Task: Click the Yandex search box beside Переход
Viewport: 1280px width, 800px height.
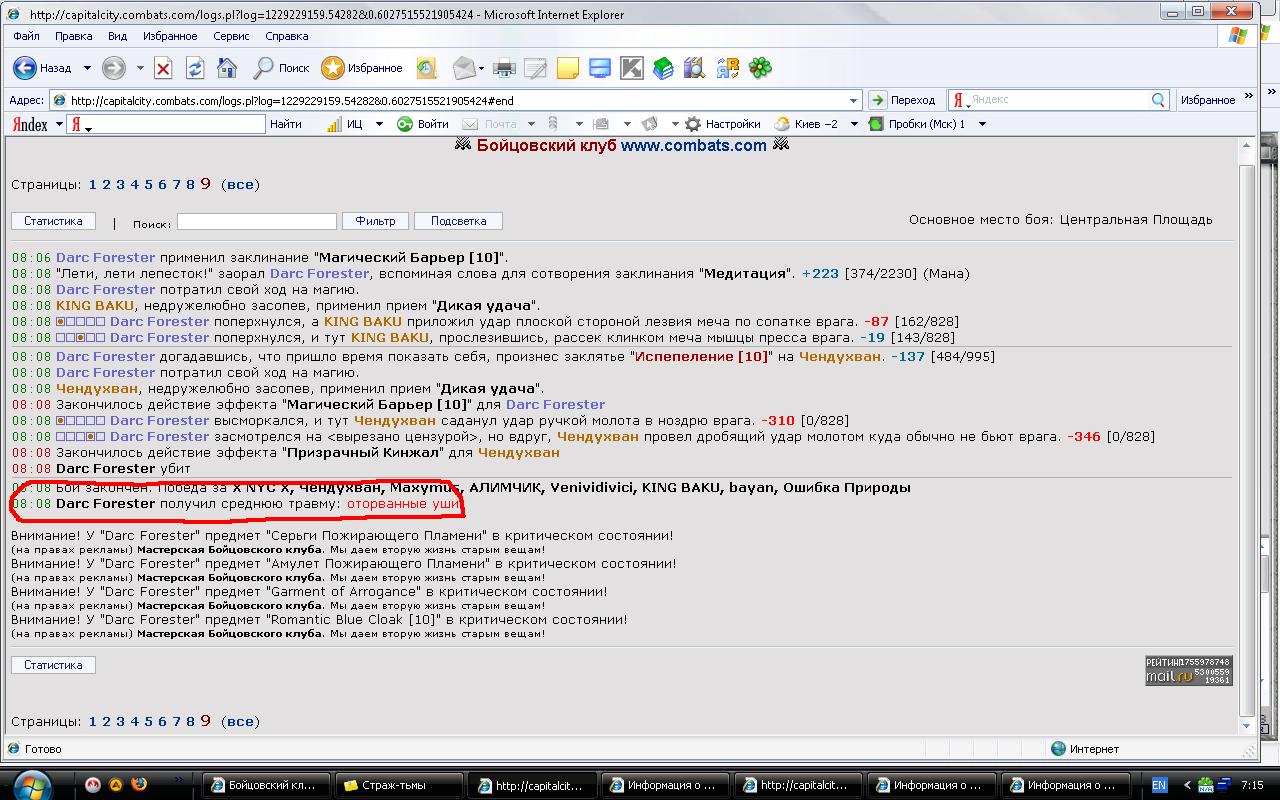Action: click(1059, 100)
